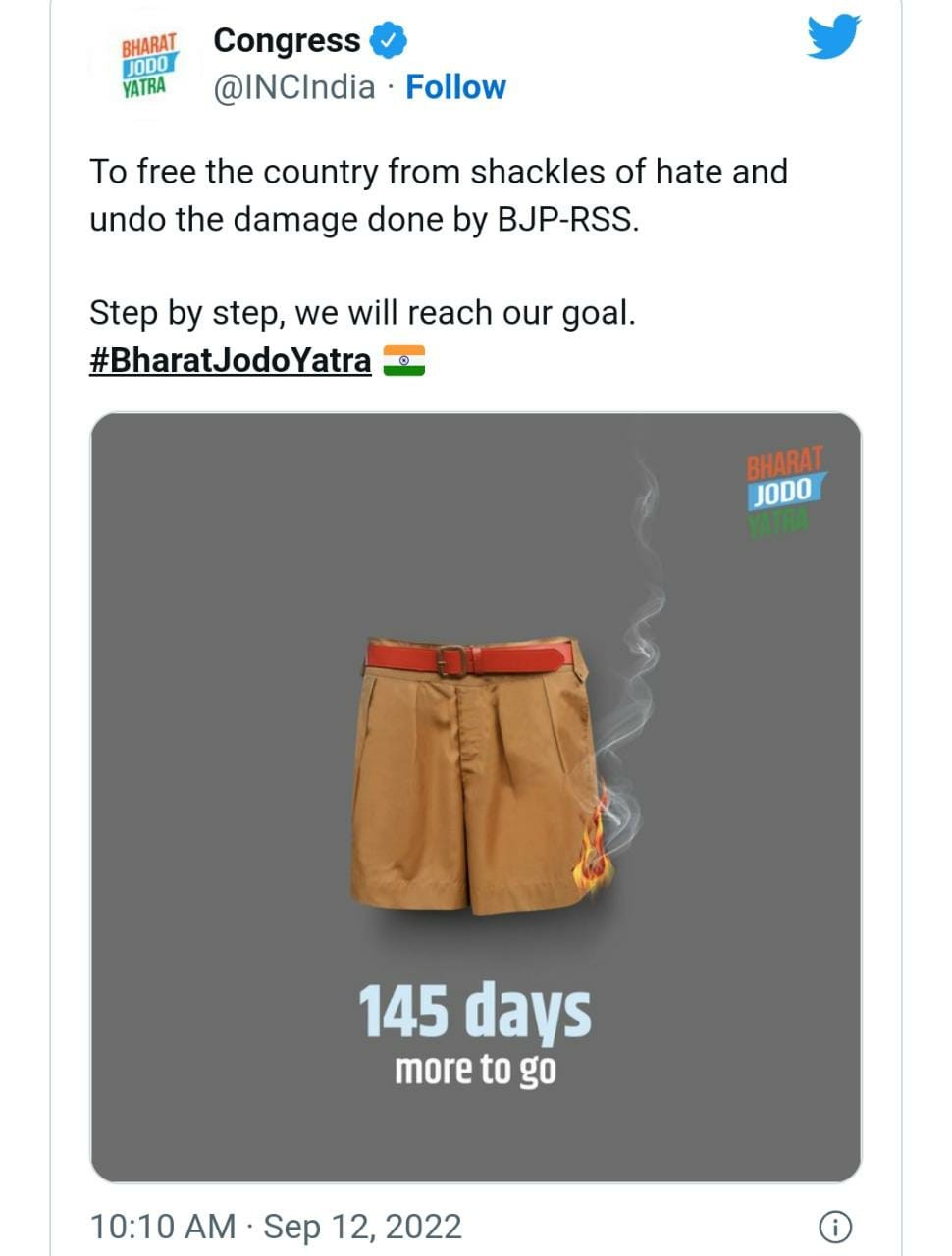The image size is (952, 1256).
Task: Open the Bharat Jodo Yatra profile avatar
Action: coord(146,66)
